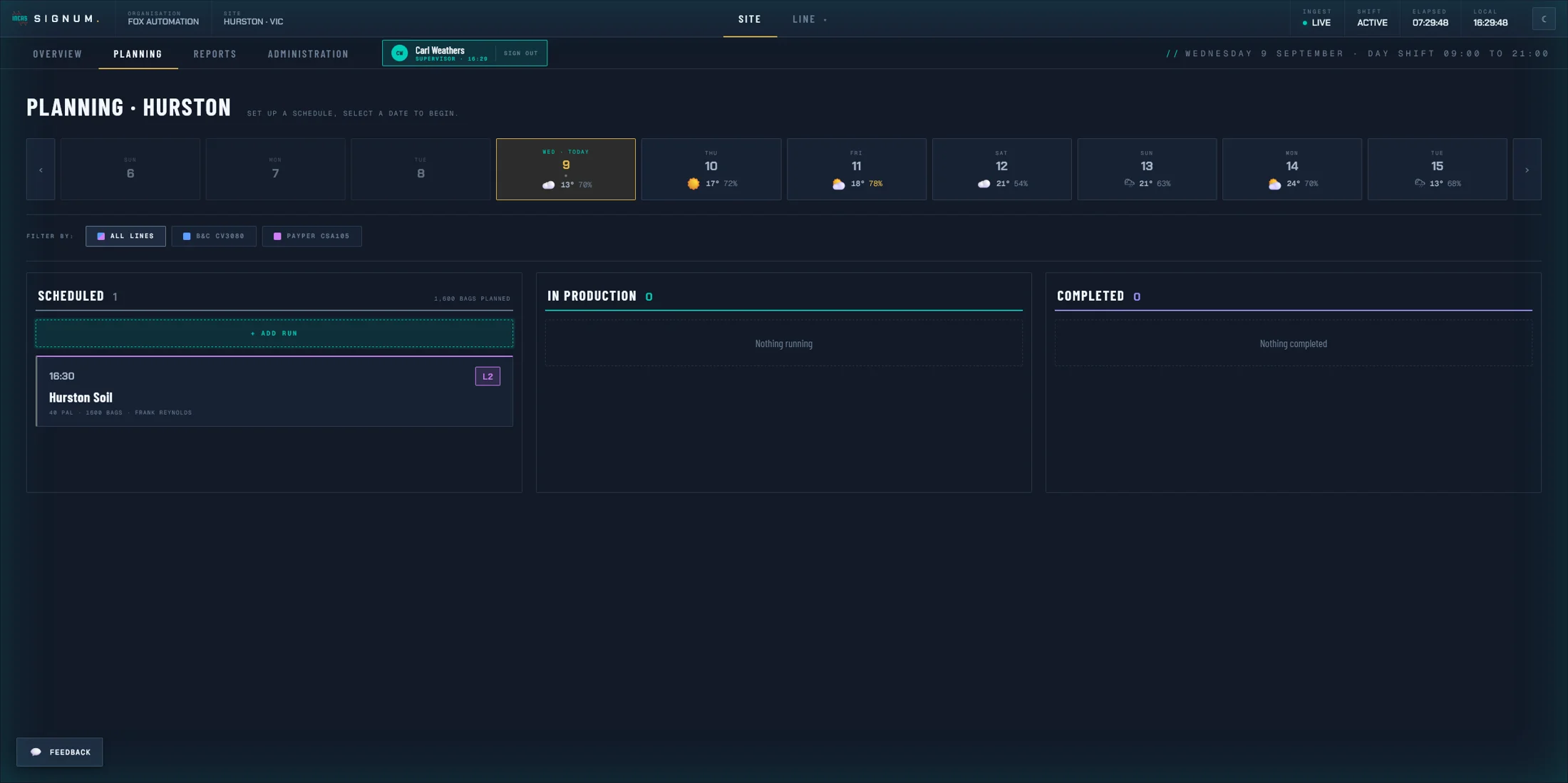Image resolution: width=1568 pixels, height=783 pixels.
Task: Click the Signum logo icon
Action: coord(20,19)
